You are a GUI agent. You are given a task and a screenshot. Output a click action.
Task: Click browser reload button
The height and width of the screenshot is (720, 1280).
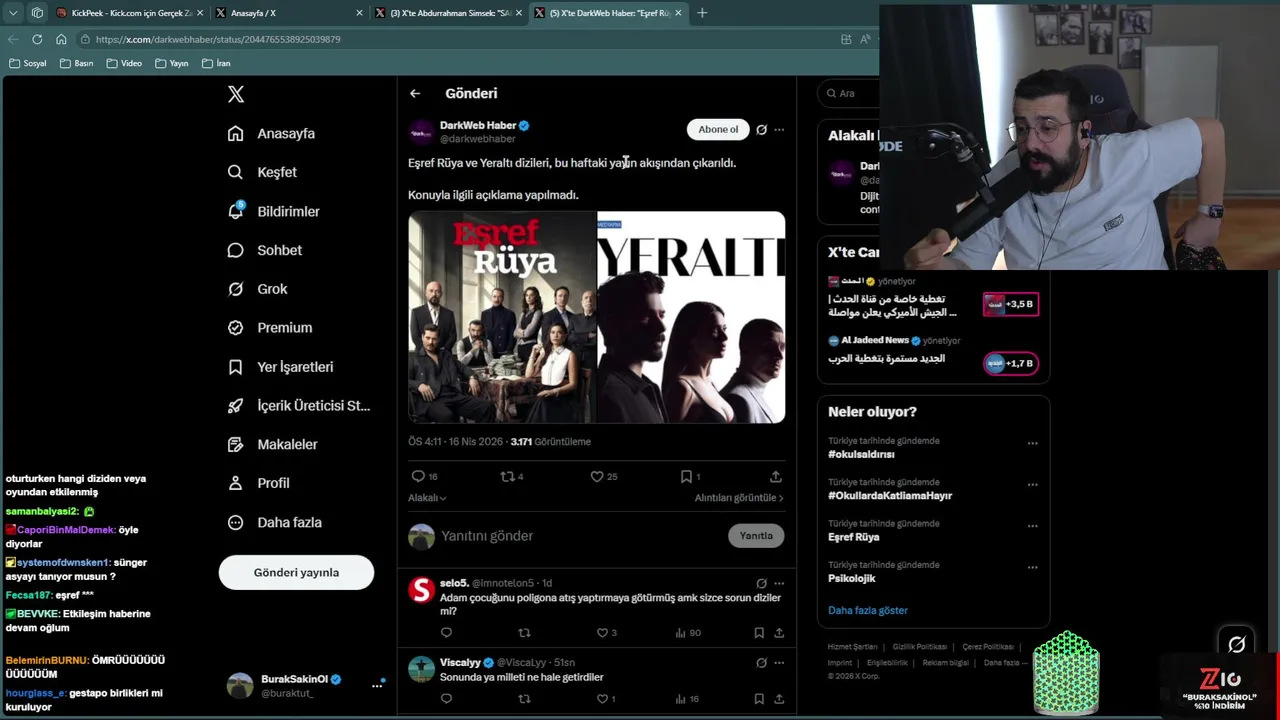point(37,39)
